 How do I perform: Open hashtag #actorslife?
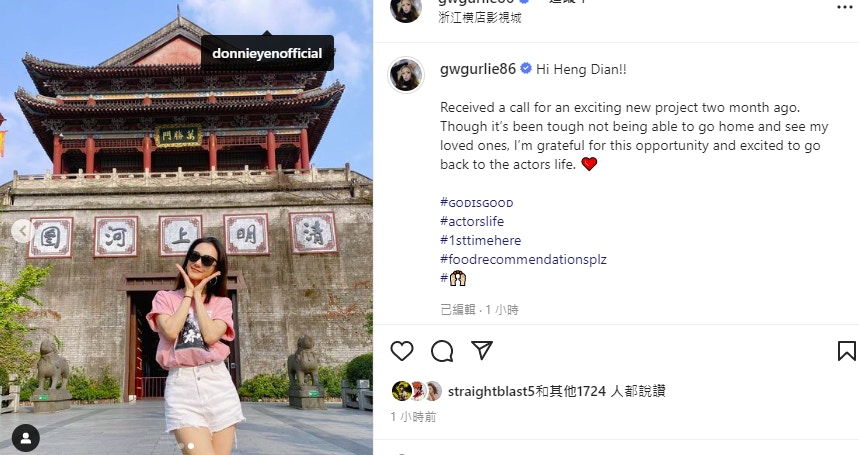pyautogui.click(x=472, y=221)
